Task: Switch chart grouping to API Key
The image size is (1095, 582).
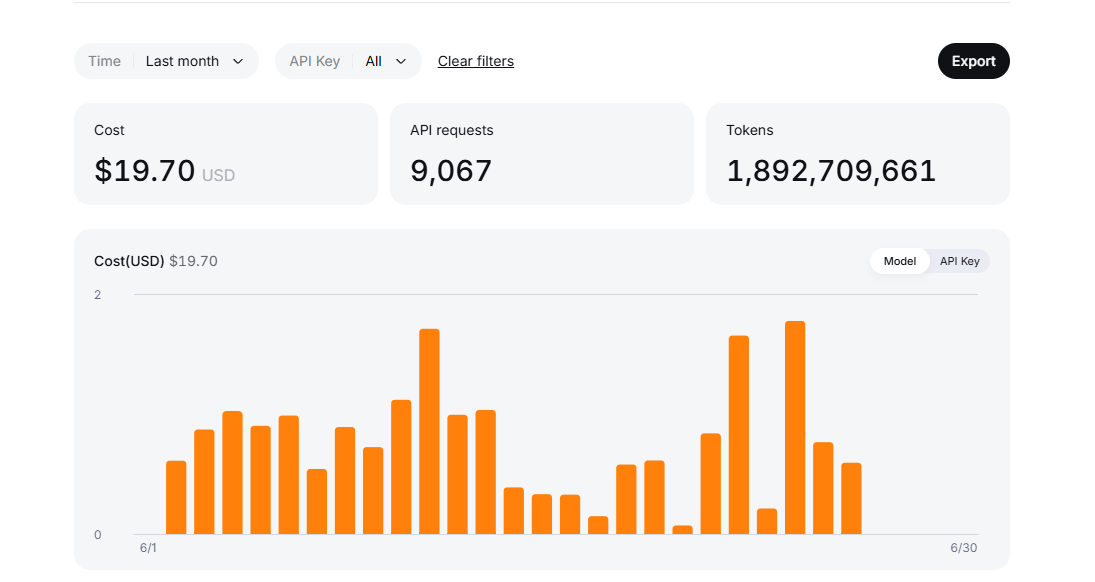Action: (960, 261)
